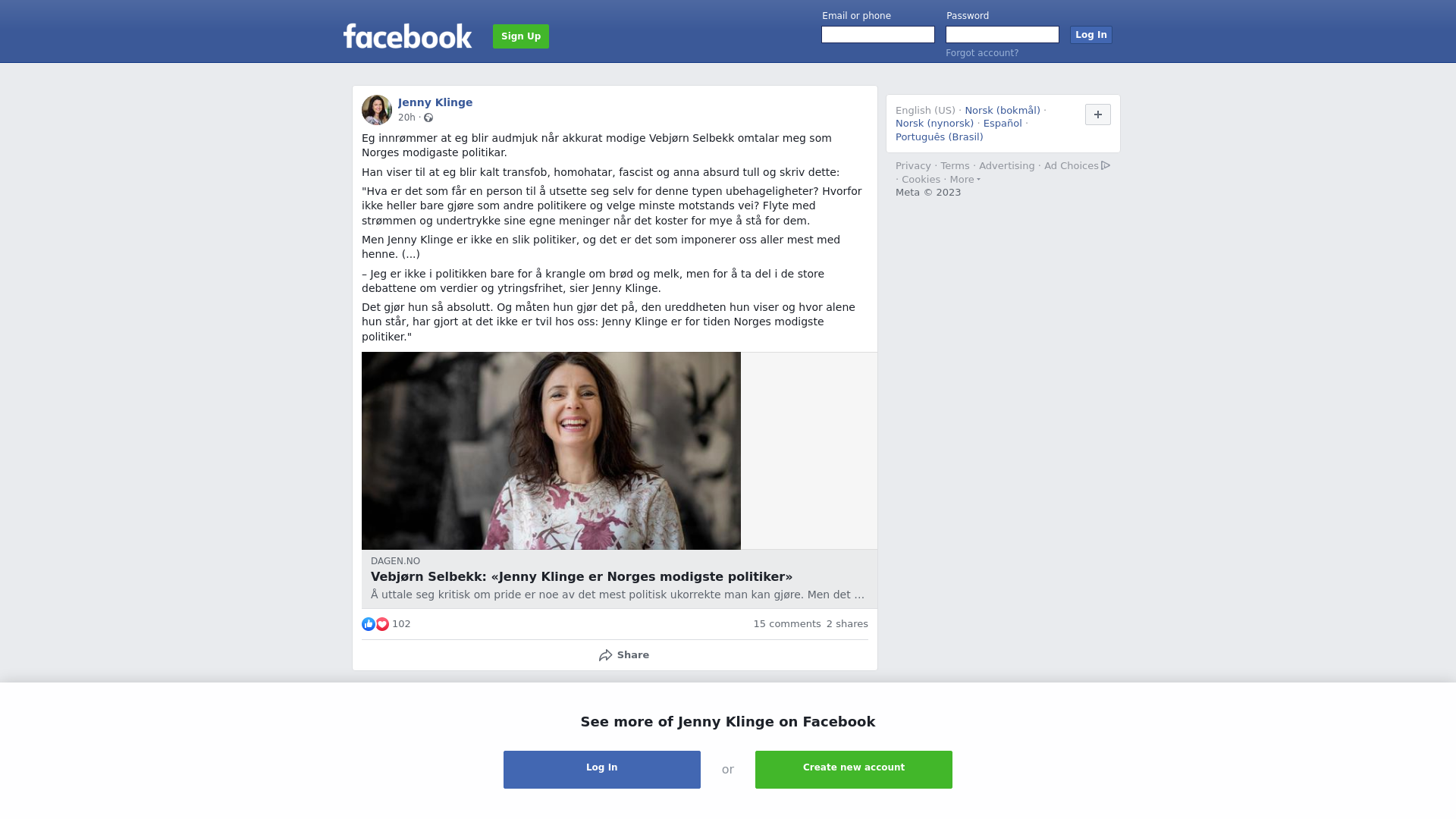
Task: Click the Create new account button
Action: click(x=854, y=770)
